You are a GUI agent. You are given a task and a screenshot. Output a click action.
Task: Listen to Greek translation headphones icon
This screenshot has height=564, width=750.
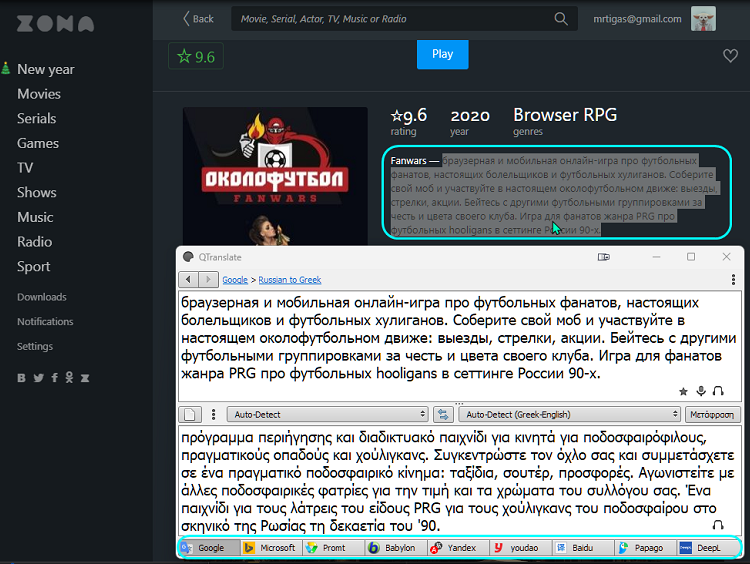point(718,525)
